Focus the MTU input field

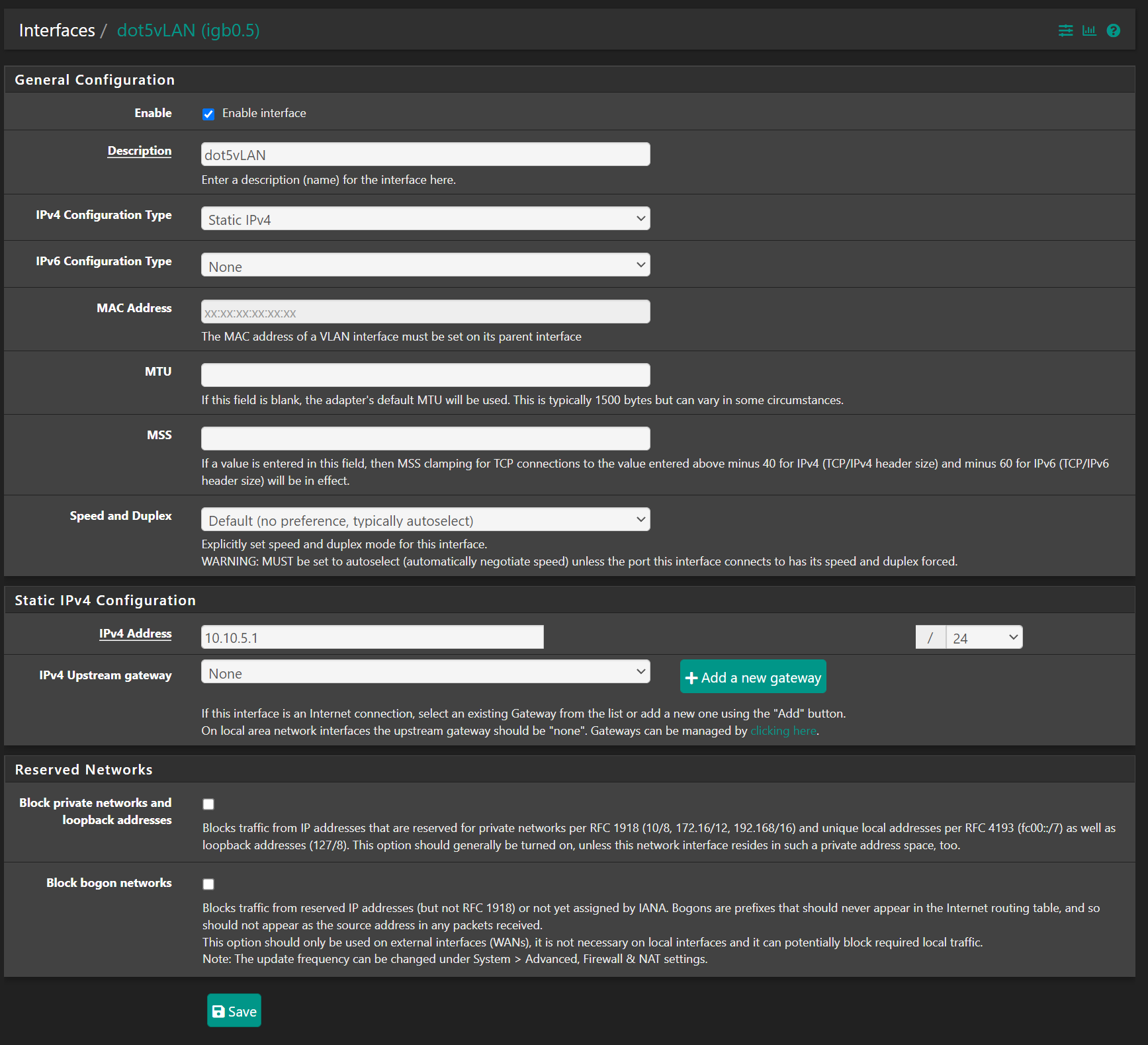point(425,375)
